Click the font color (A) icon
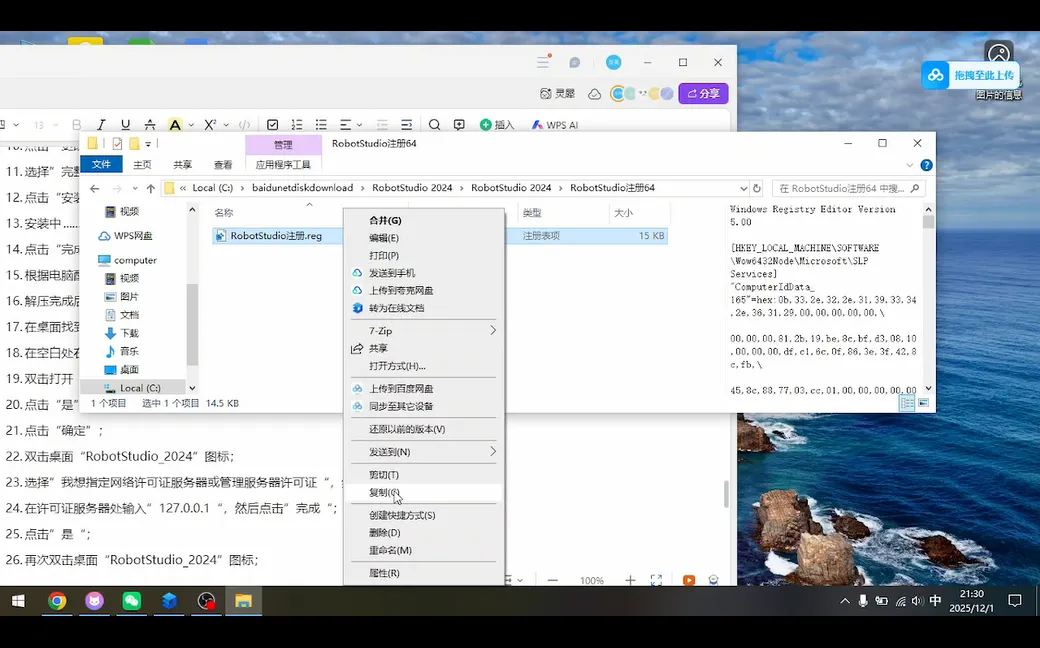1040x648 pixels. [x=176, y=123]
